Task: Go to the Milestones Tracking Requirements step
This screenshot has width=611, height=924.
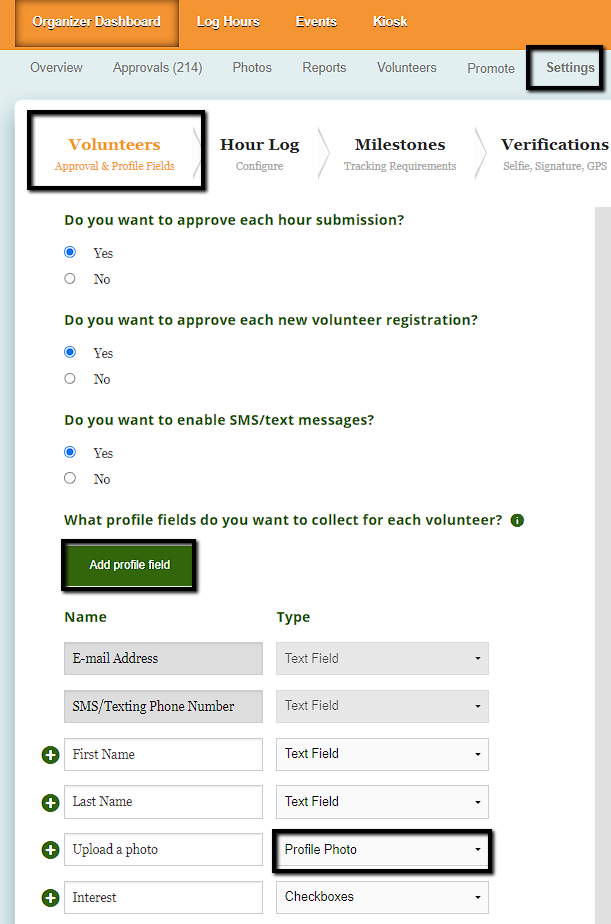Action: 400,153
